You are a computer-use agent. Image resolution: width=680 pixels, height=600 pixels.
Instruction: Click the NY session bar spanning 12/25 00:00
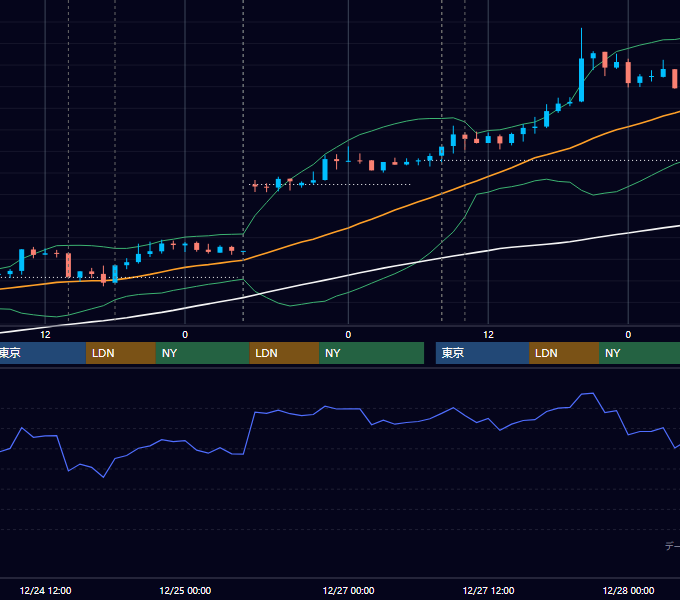click(x=203, y=353)
